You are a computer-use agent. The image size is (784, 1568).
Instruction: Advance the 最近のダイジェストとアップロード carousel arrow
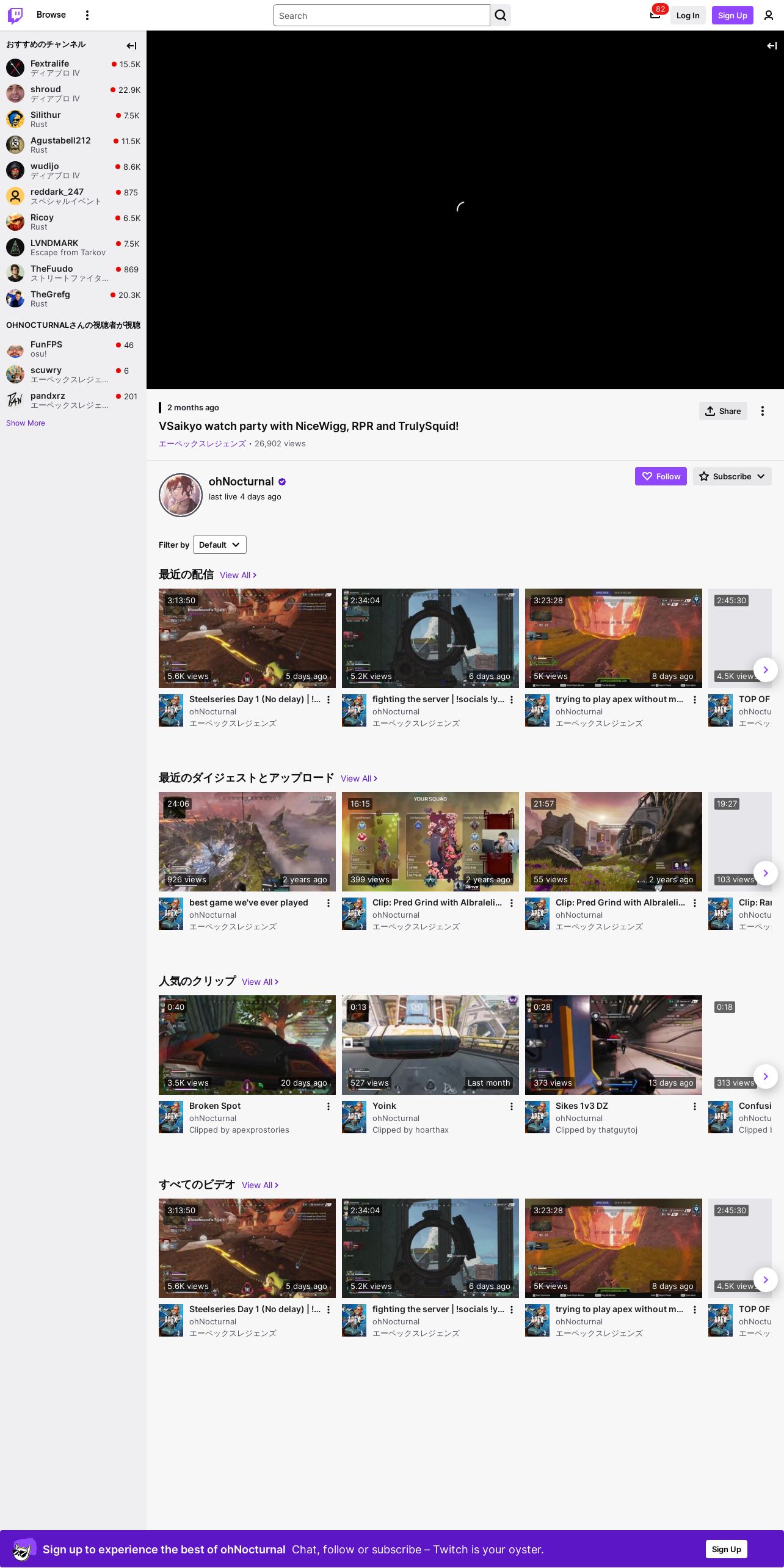766,873
